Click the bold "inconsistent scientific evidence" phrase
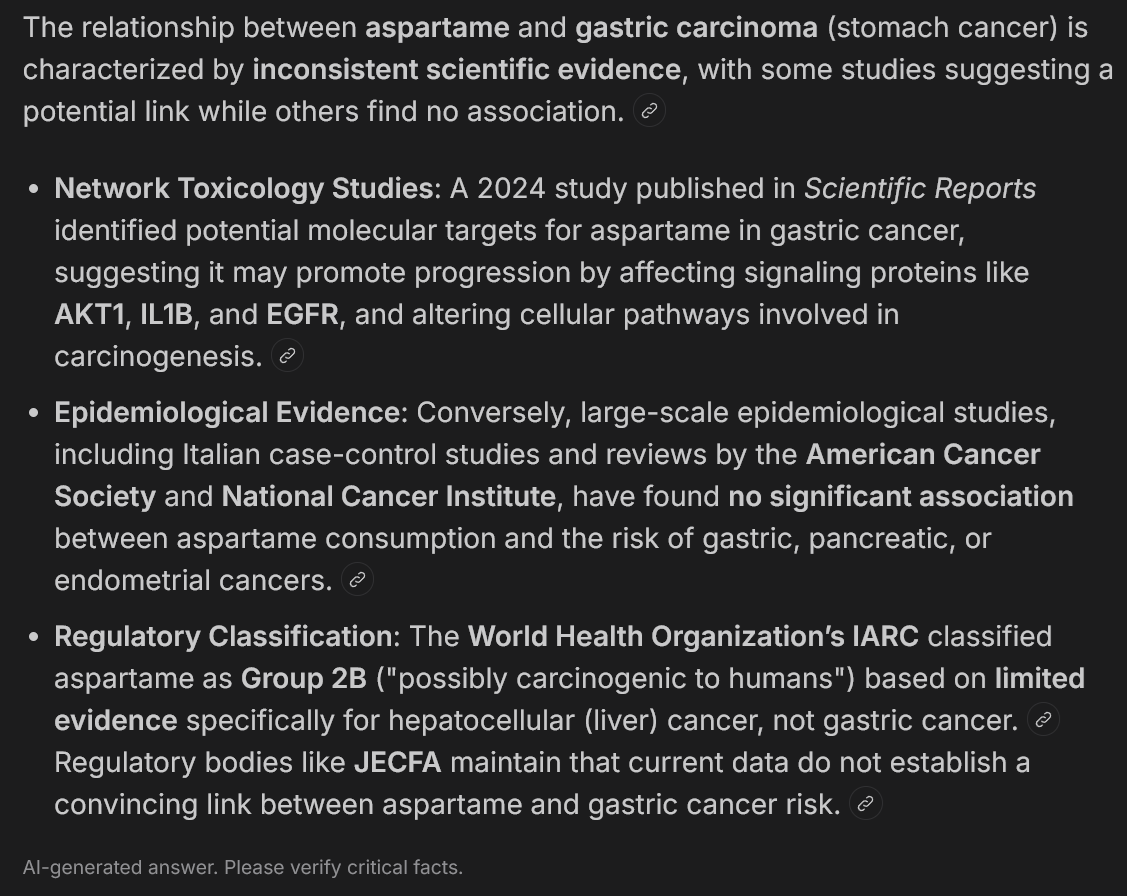Screen dimensions: 1127x896 coord(466,69)
